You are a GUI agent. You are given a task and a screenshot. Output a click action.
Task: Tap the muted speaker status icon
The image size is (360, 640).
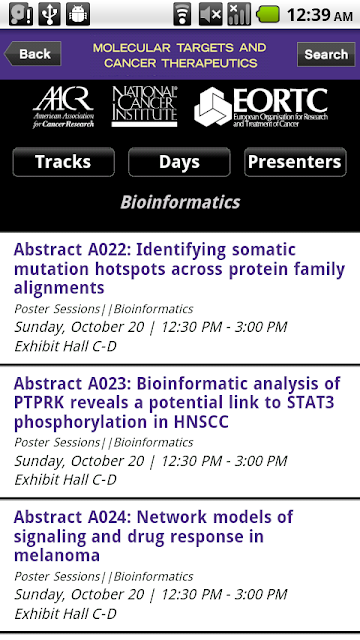[211, 14]
